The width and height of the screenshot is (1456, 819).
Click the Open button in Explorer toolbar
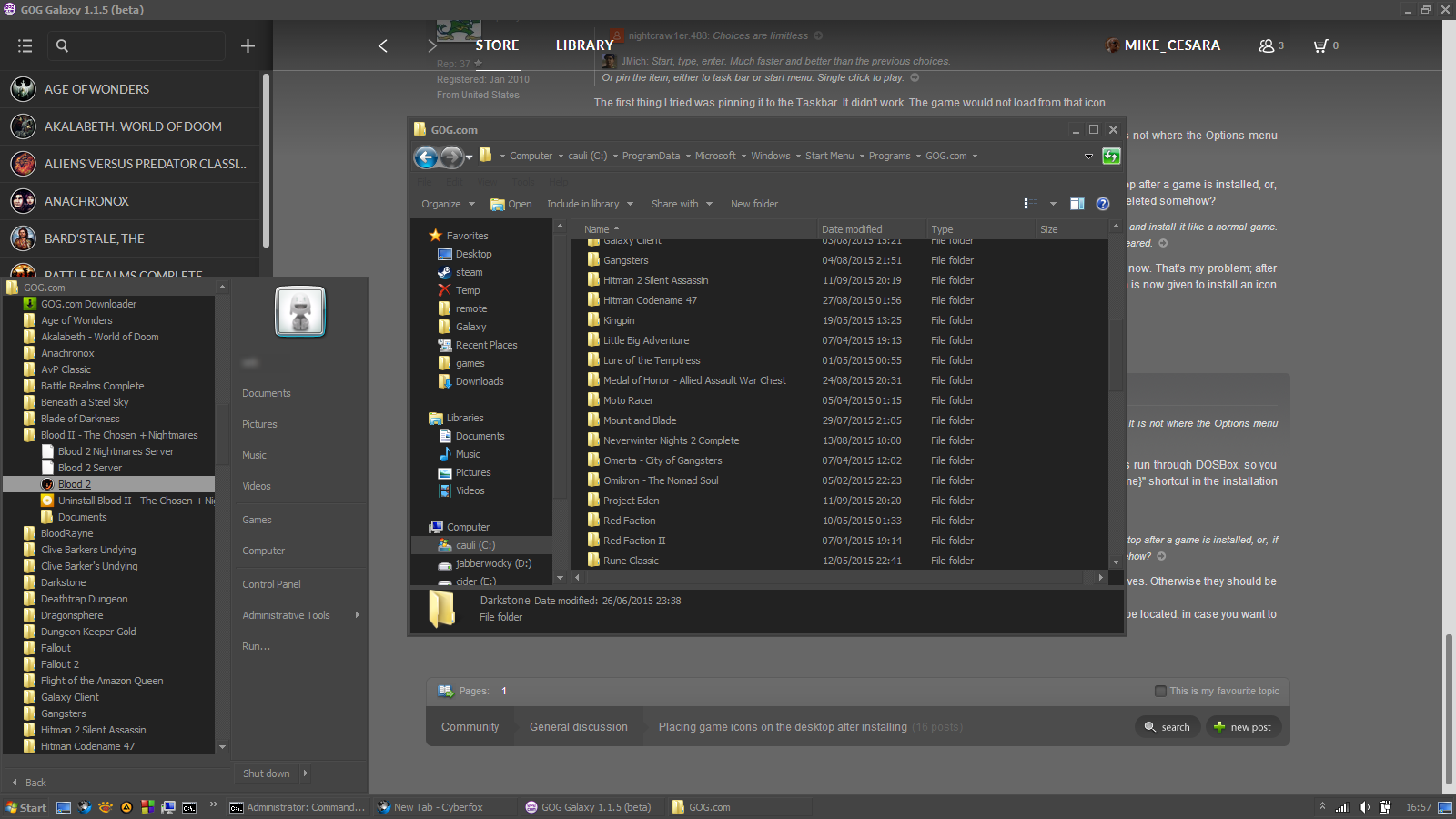(x=511, y=204)
